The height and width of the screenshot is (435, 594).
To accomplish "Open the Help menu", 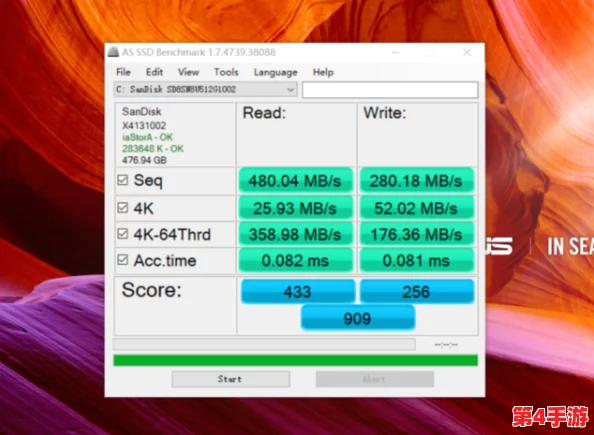I will (x=323, y=72).
